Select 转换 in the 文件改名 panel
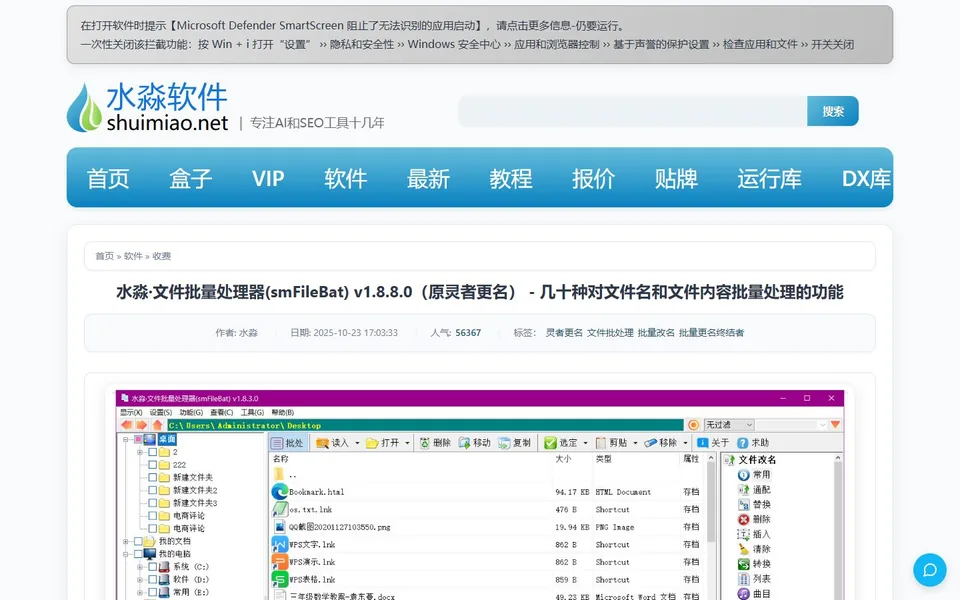This screenshot has width=960, height=600. point(754,564)
